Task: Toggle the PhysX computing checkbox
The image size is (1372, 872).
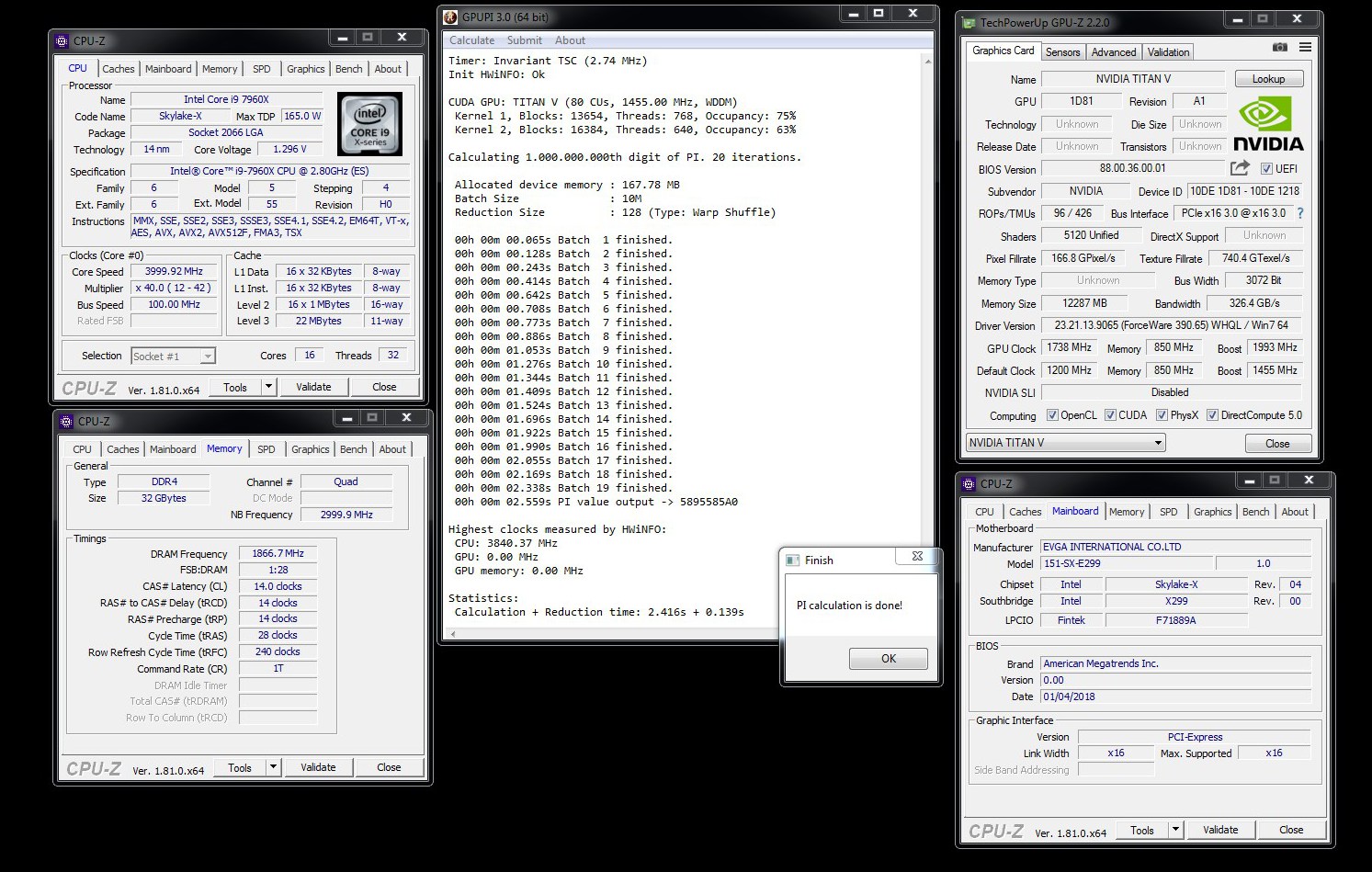Action: point(1162,415)
